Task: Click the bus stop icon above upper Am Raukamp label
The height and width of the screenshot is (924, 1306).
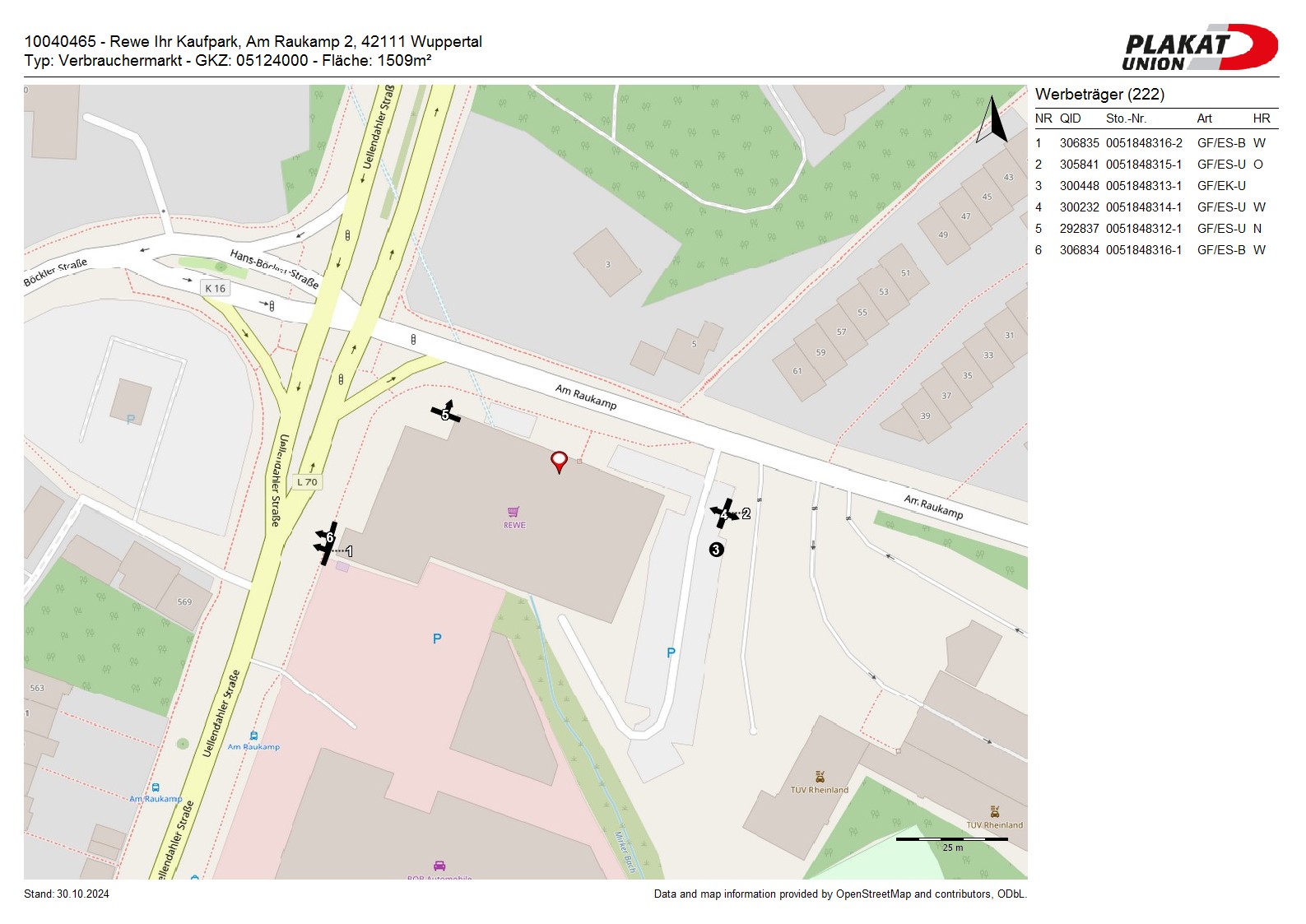Action: [x=253, y=736]
